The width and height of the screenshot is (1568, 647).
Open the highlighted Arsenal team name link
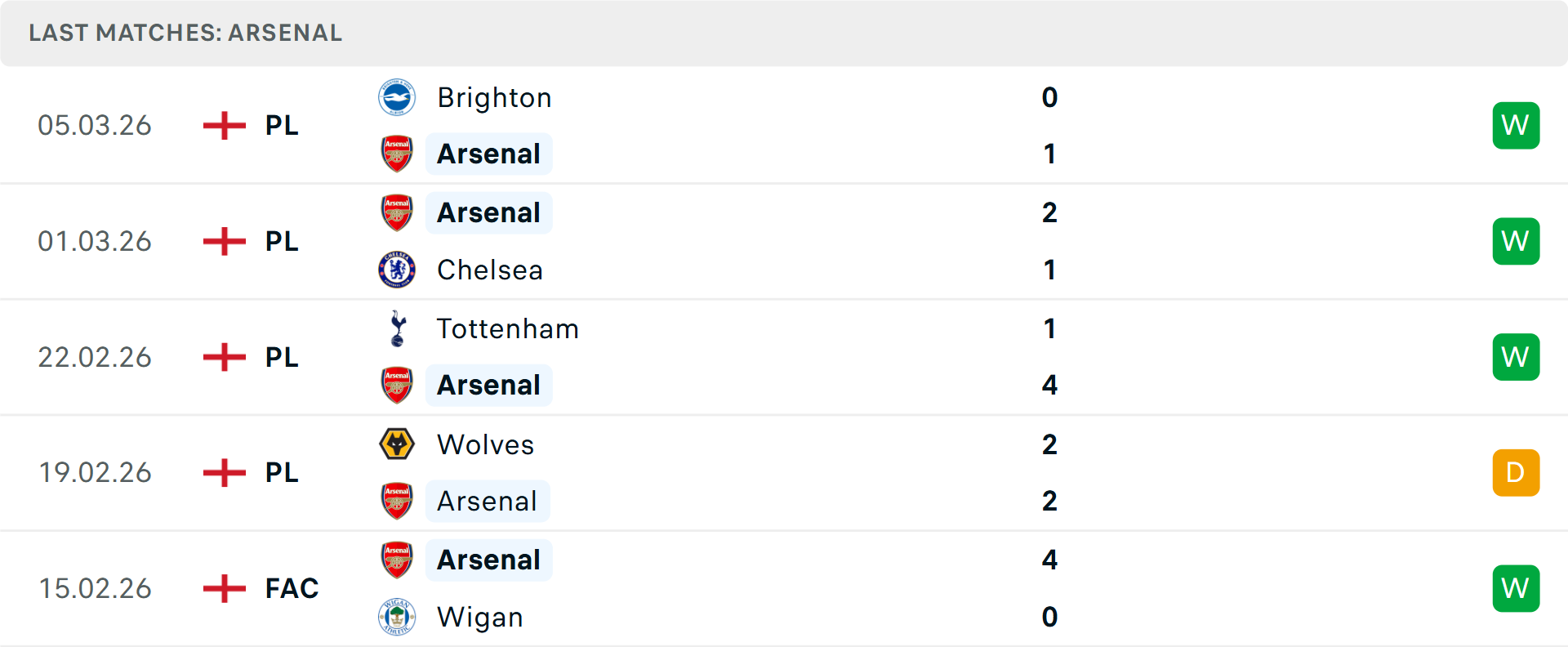[488, 154]
